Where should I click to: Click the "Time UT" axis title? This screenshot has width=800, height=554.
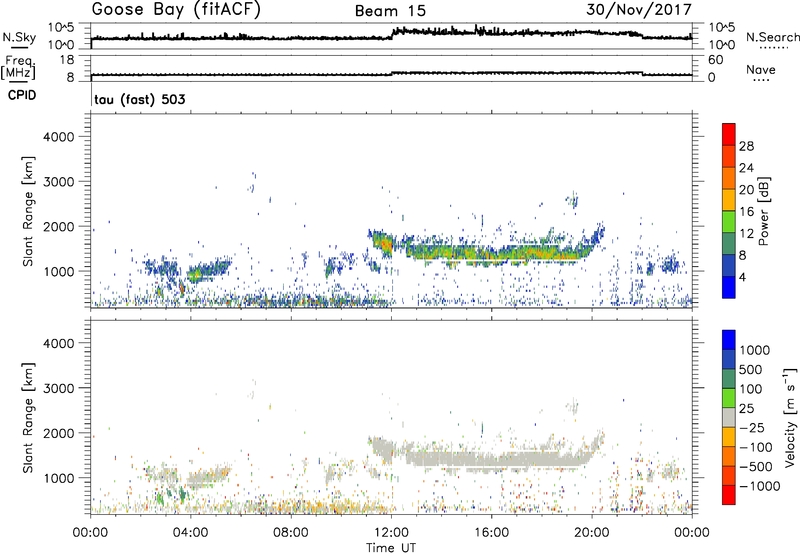(391, 548)
